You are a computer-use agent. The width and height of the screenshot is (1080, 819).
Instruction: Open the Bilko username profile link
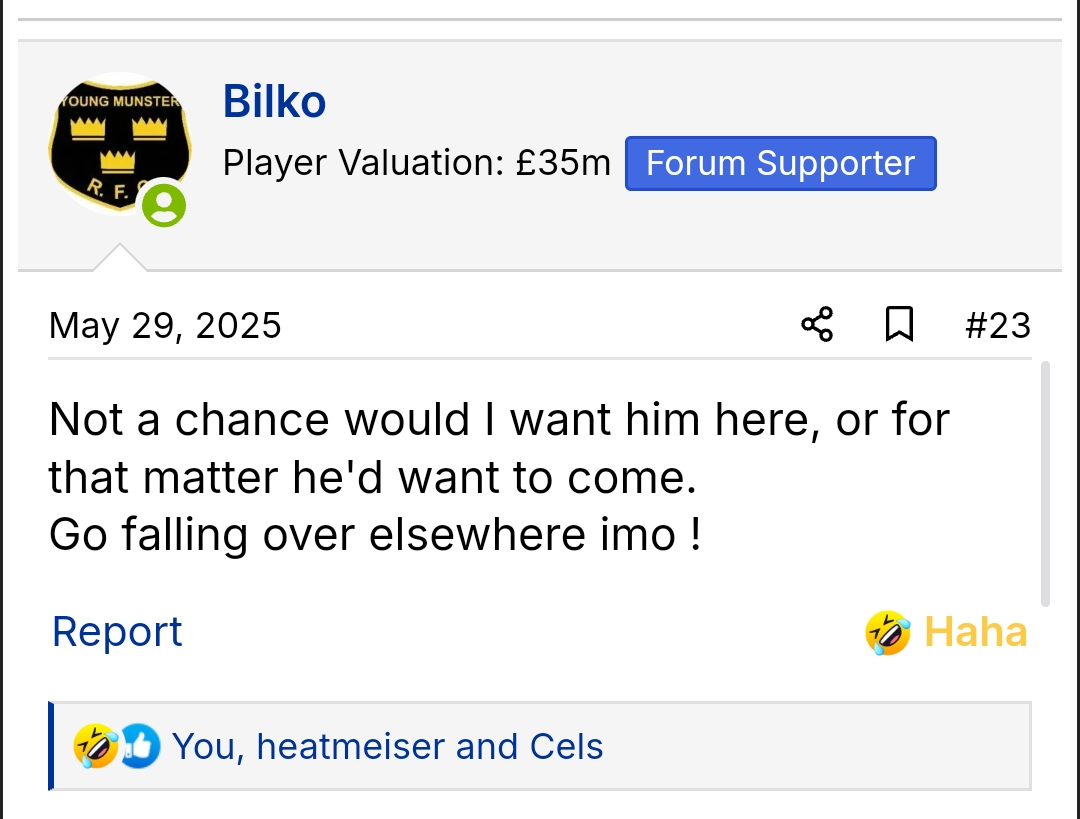tap(274, 101)
